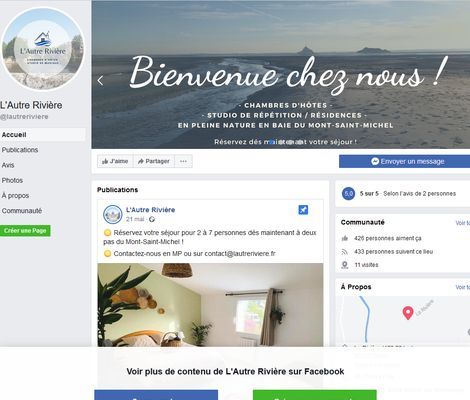Open the Voir tout link beside Communauté

(x=463, y=223)
